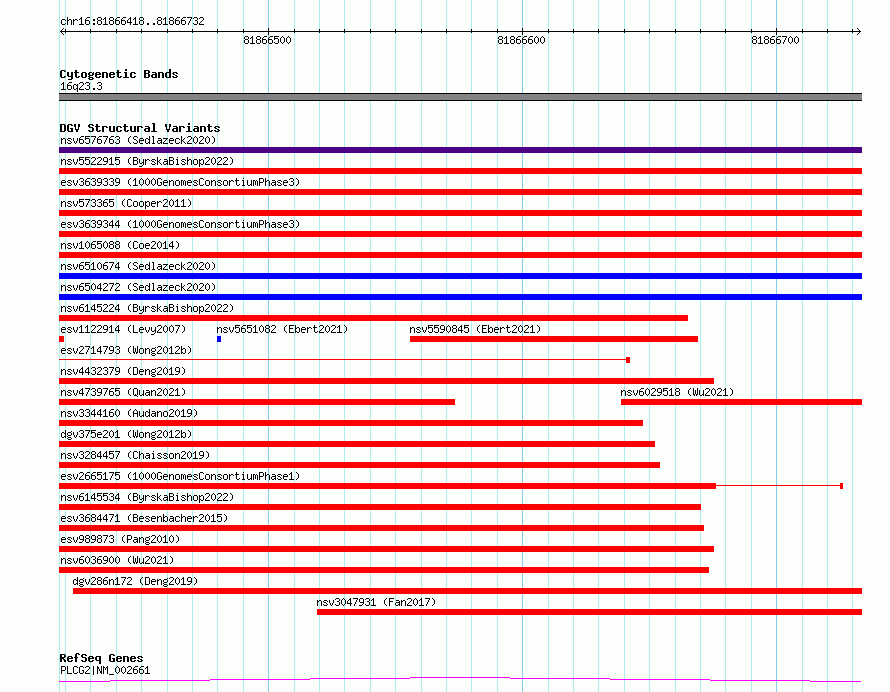Select nsv1065088 (Coe2014) label
Viewport: 890px width, 692px height.
120,245
